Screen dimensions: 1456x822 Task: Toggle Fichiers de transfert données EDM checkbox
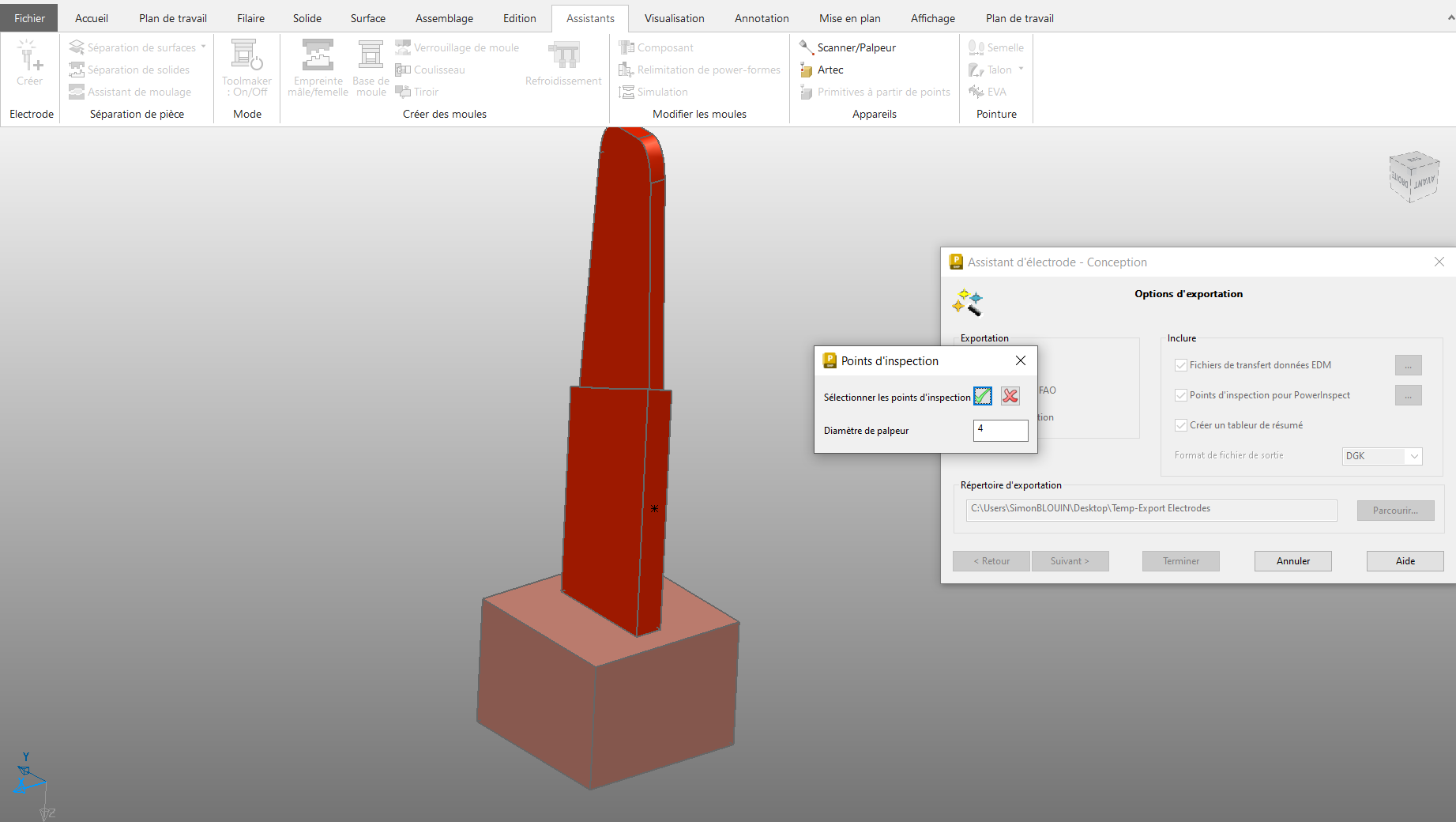tap(1181, 365)
